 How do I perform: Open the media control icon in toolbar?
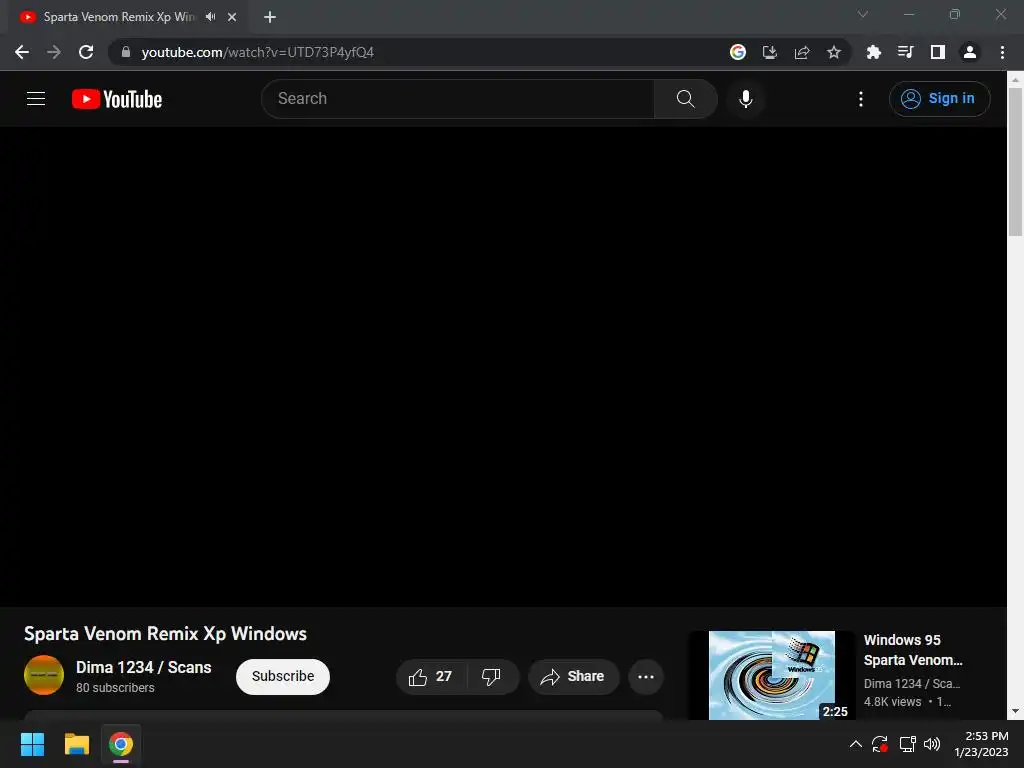pos(905,52)
